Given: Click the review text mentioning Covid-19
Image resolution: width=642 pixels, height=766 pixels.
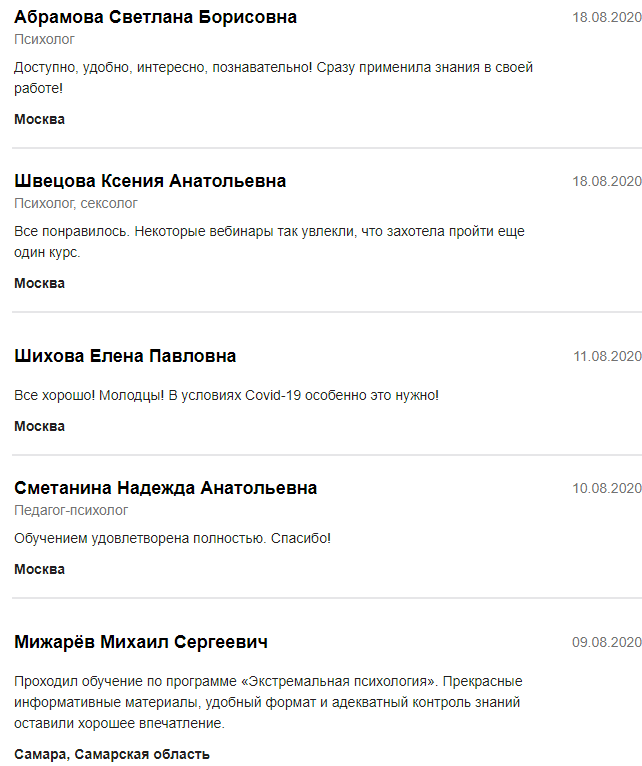Looking at the screenshot, I should (226, 395).
